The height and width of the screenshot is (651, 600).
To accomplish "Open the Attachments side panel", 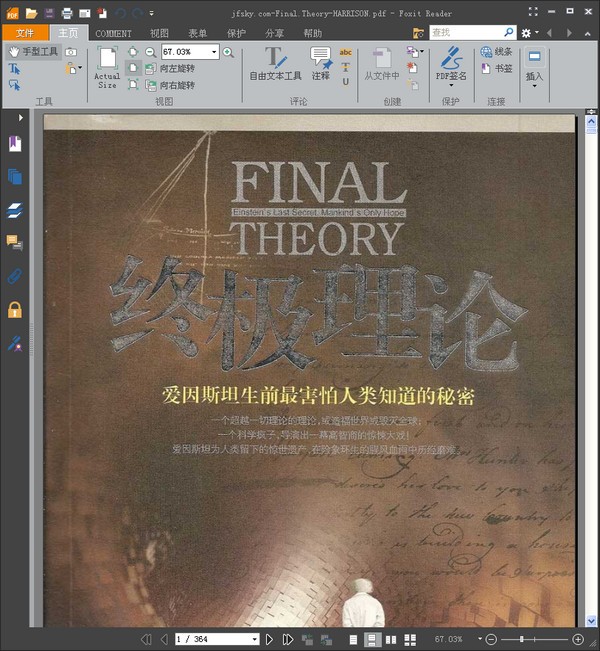I will click(x=15, y=276).
